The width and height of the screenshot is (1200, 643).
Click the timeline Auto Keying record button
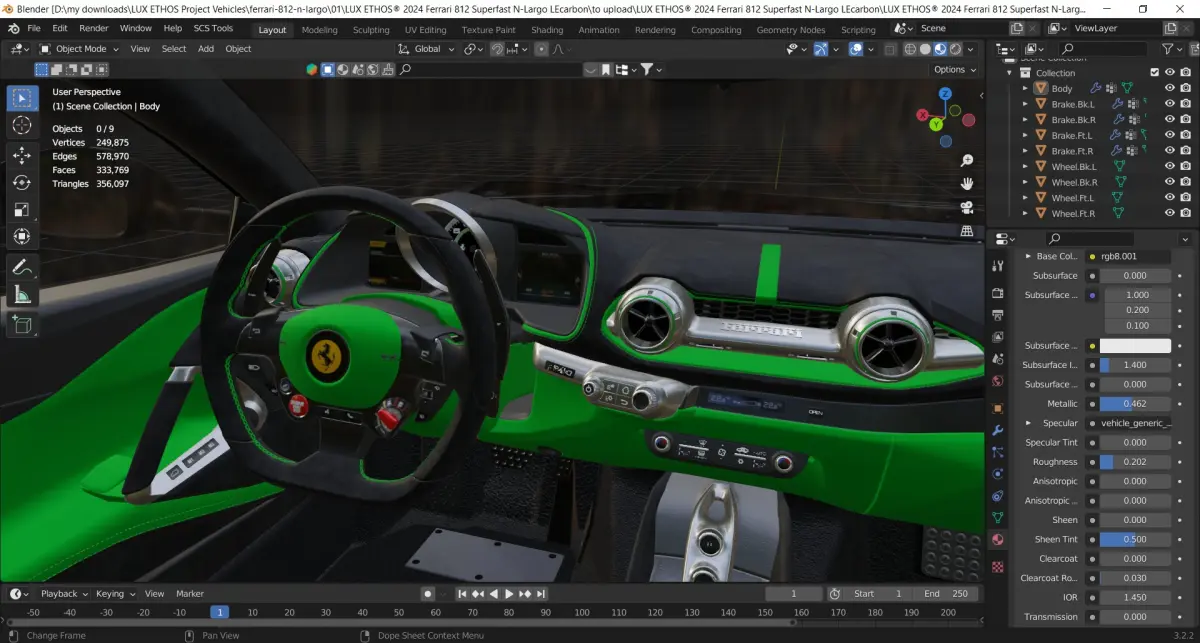click(x=427, y=594)
